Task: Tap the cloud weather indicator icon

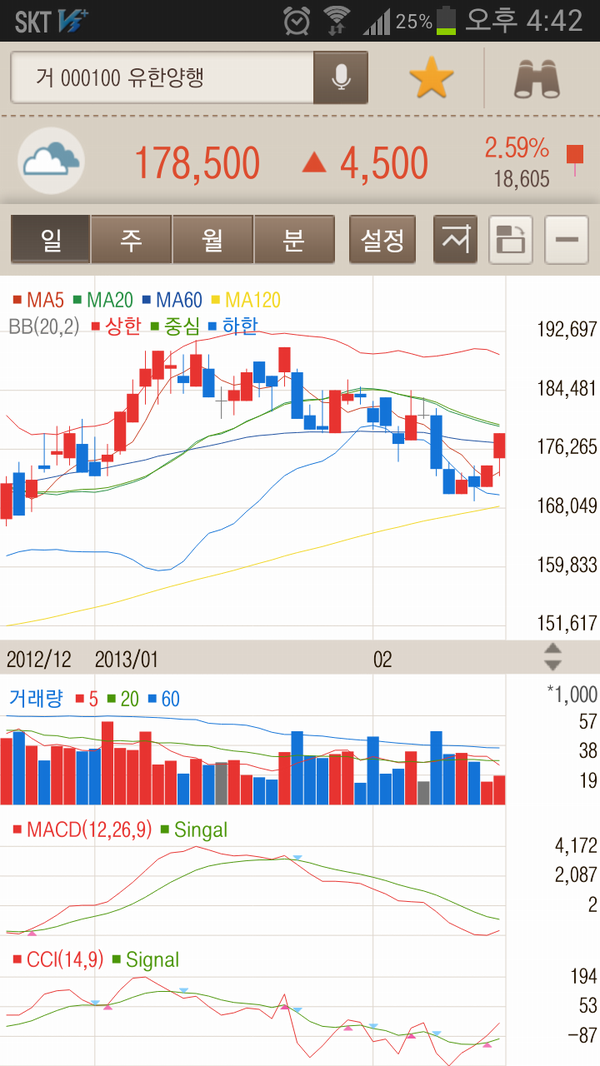Action: click(x=51, y=161)
